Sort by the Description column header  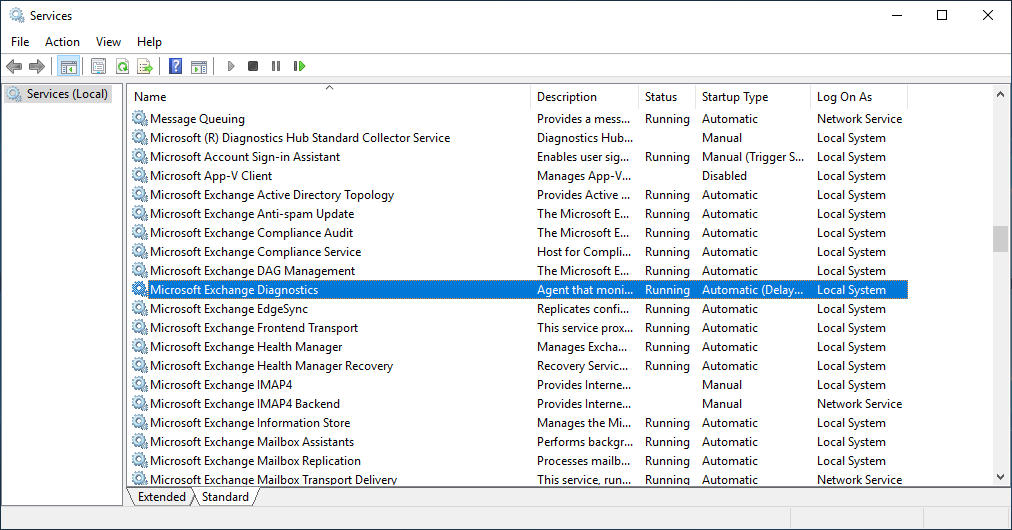[585, 97]
